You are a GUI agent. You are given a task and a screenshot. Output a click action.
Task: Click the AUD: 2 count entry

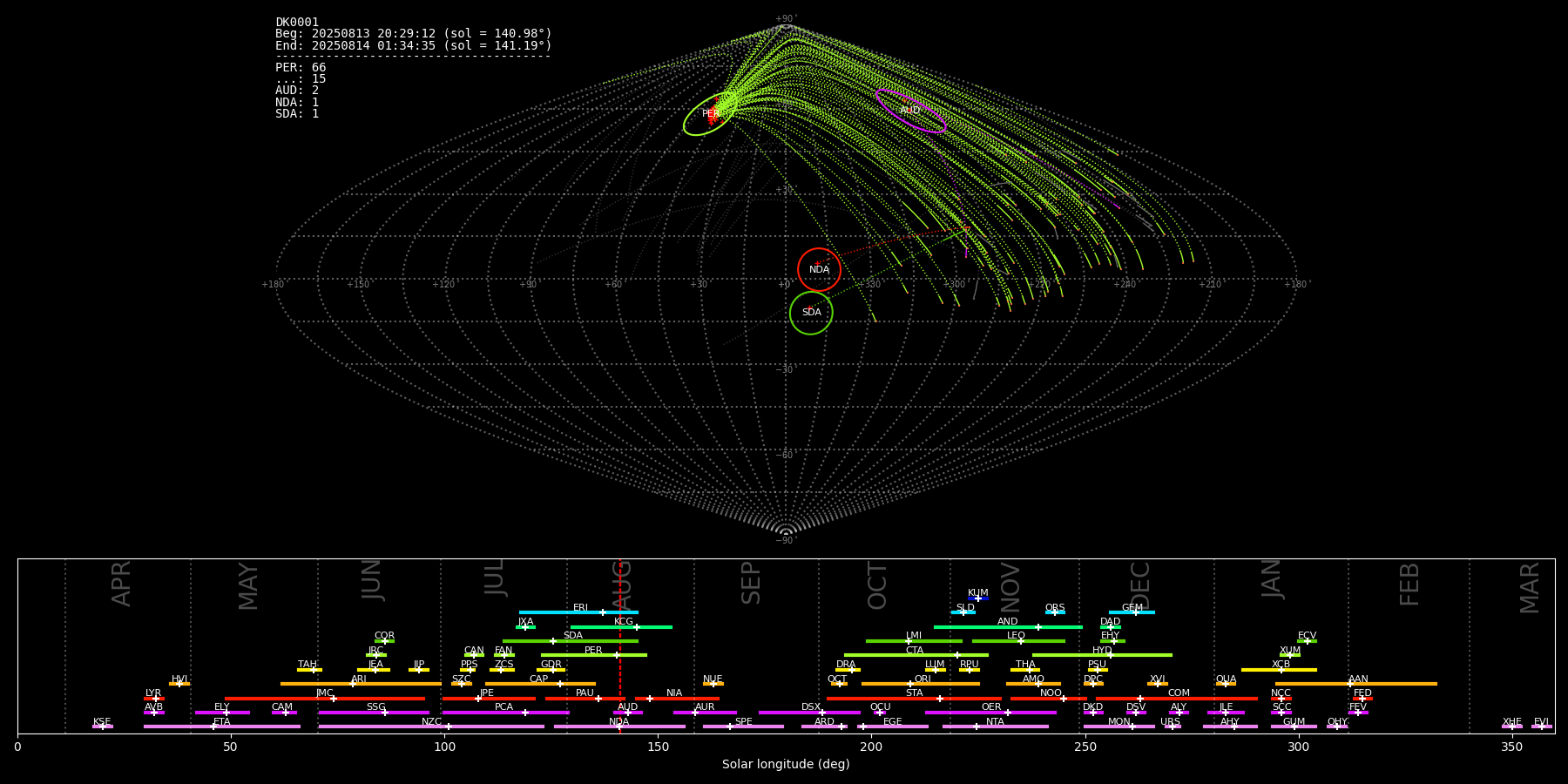point(297,91)
